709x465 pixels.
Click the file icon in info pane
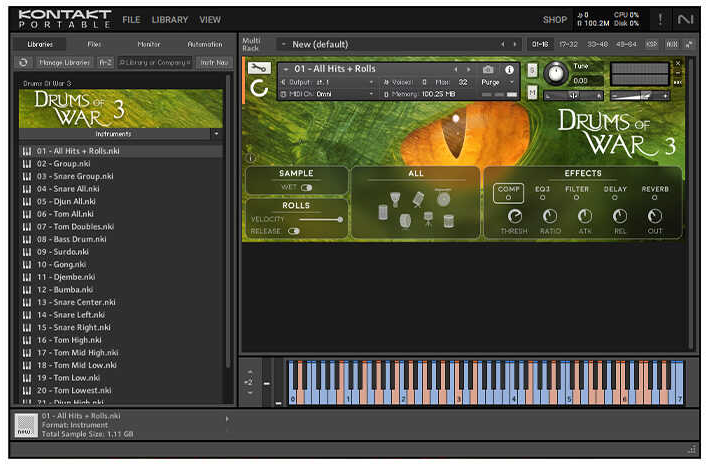[26, 426]
